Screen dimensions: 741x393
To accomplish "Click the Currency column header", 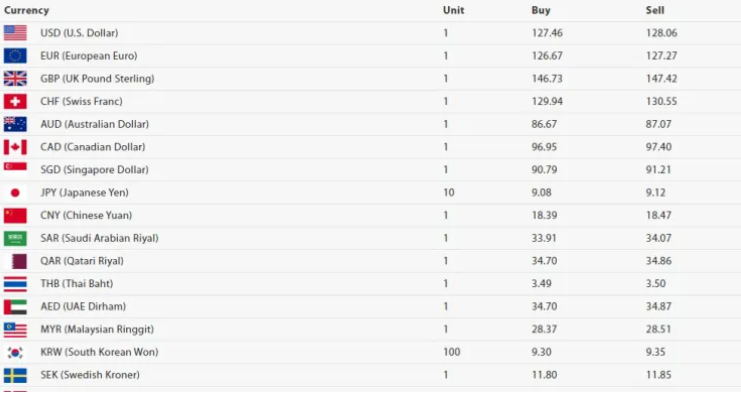I will click(26, 10).
